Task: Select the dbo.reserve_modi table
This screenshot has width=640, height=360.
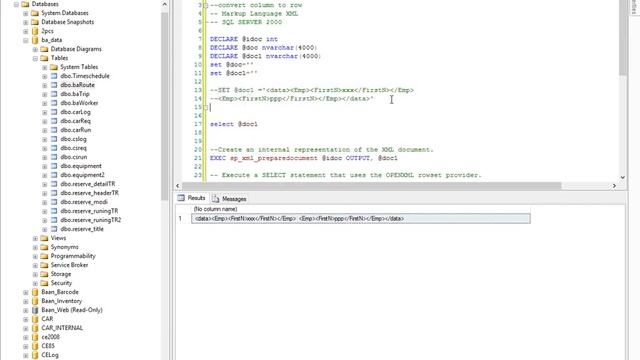Action: click(x=84, y=202)
